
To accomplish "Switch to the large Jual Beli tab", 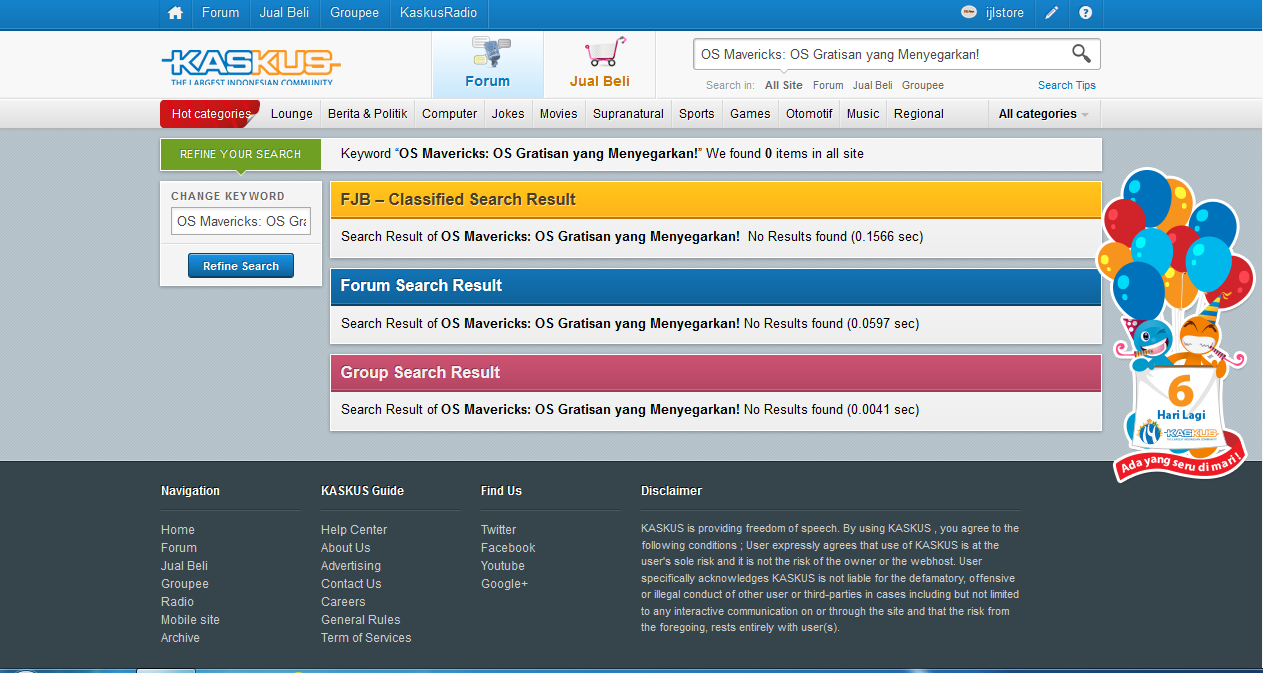I will (600, 65).
